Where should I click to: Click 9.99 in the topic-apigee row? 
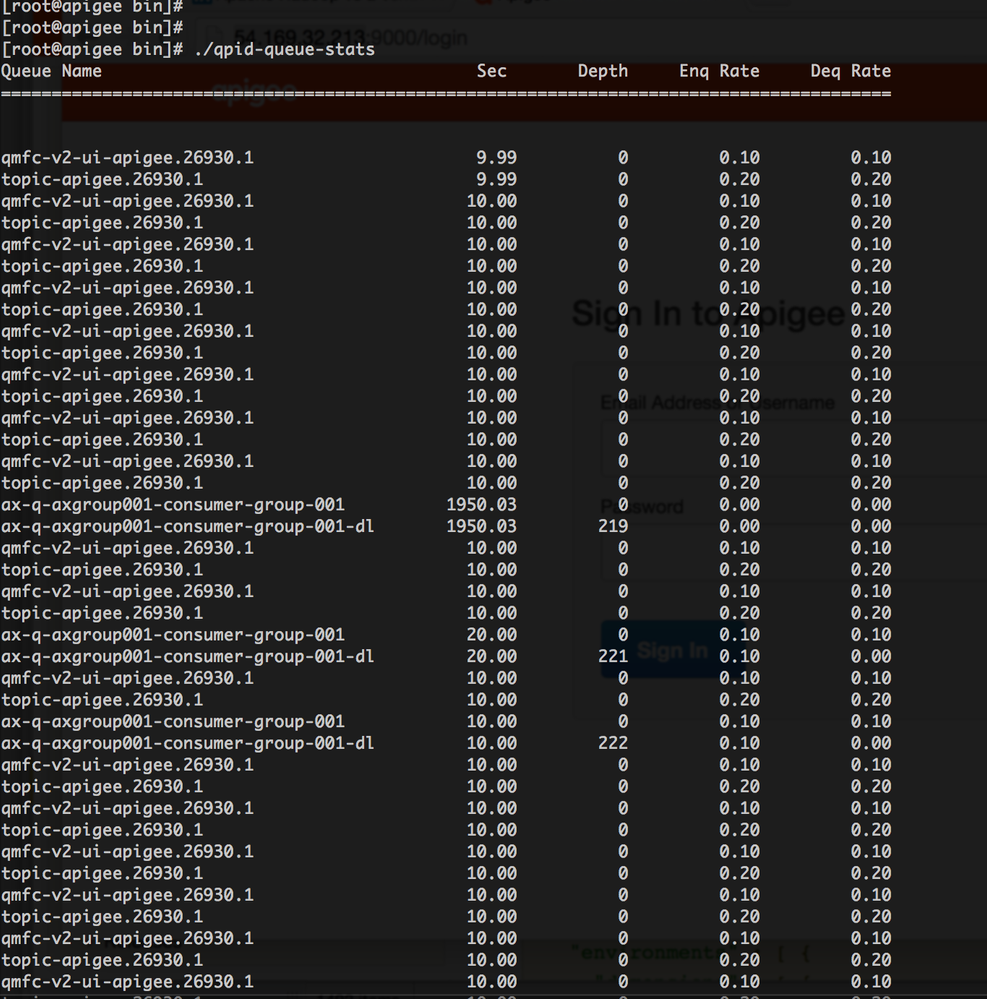496,179
